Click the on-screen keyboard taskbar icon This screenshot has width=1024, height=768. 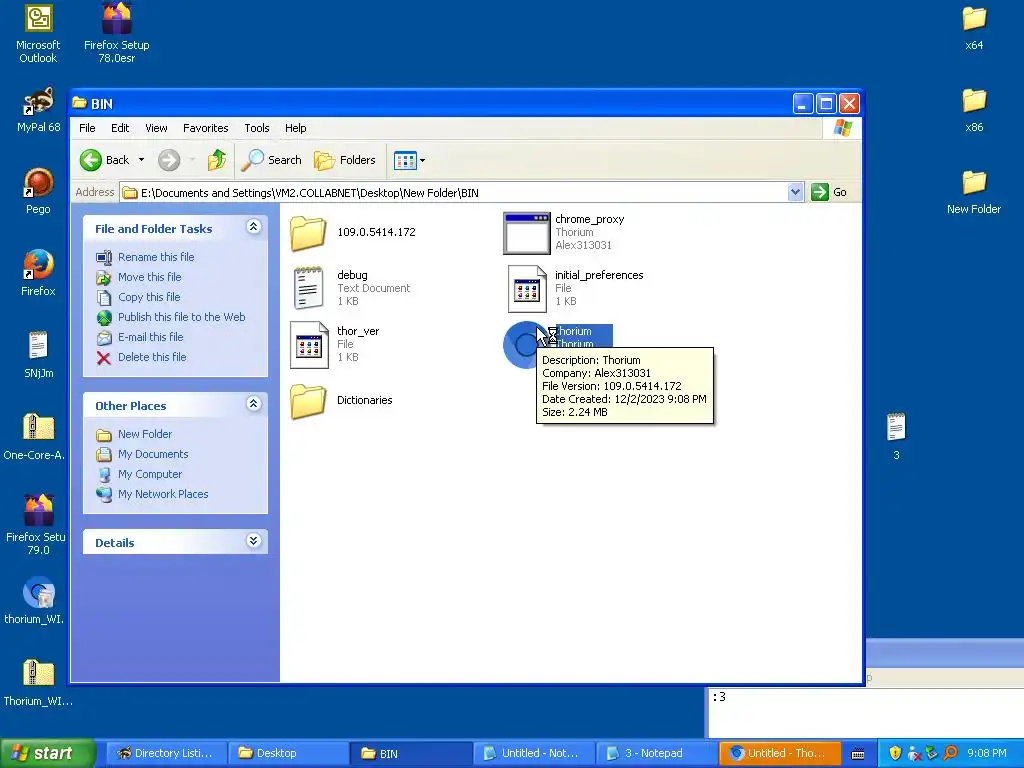point(858,754)
